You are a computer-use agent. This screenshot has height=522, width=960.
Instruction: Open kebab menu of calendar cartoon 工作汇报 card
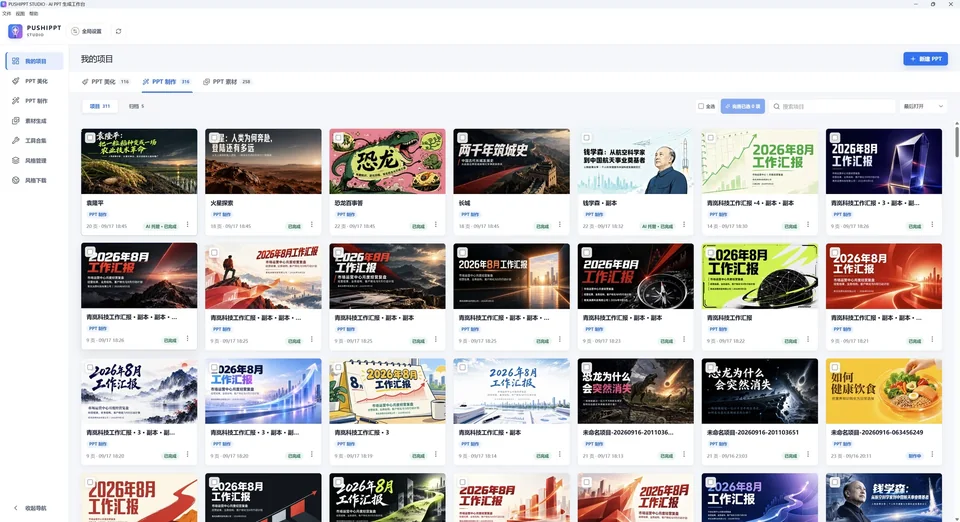(436, 455)
